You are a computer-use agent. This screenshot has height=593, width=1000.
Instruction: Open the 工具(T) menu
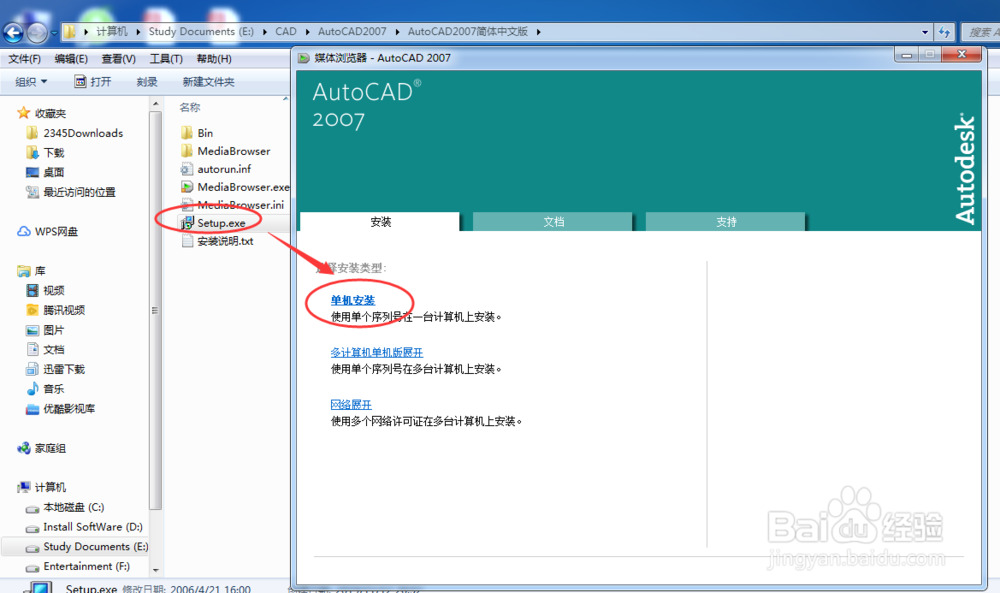[x=166, y=59]
